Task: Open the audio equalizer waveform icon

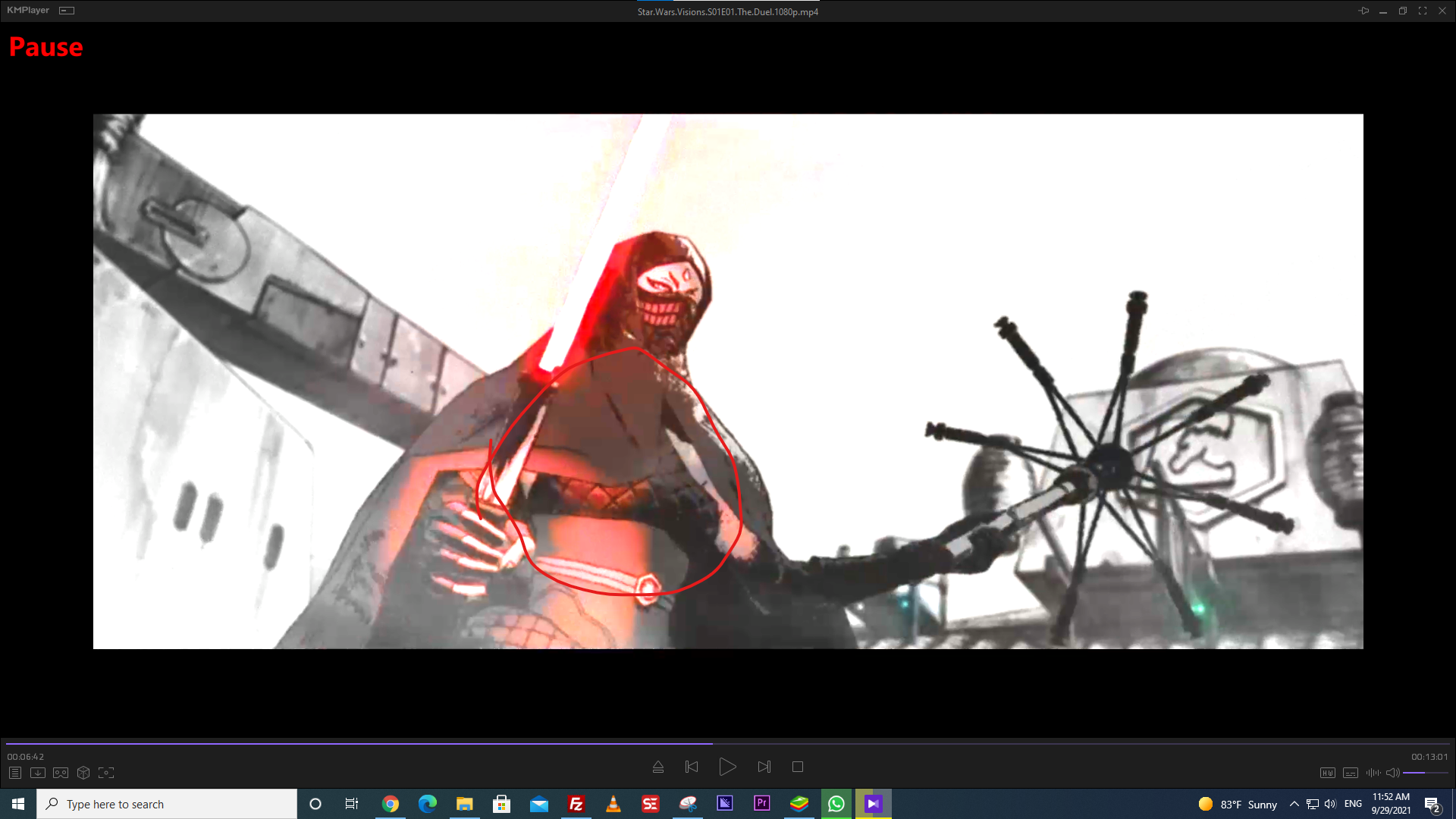Action: pyautogui.click(x=1373, y=773)
